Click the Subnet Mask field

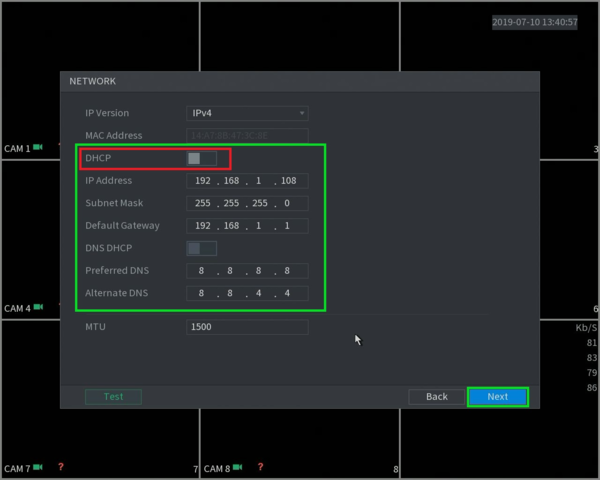pos(247,203)
